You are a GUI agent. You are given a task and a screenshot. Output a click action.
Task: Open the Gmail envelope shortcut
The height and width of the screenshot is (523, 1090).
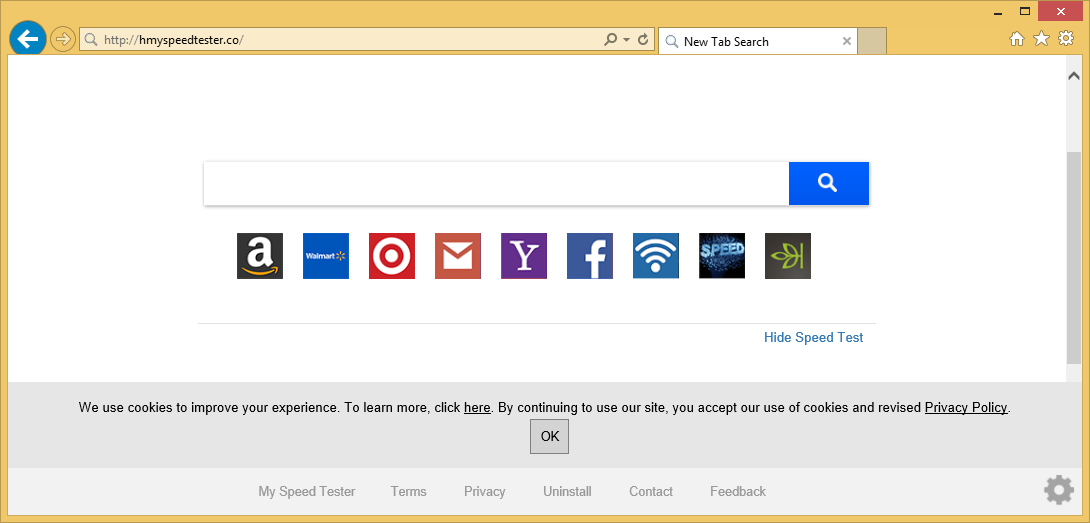click(x=458, y=256)
